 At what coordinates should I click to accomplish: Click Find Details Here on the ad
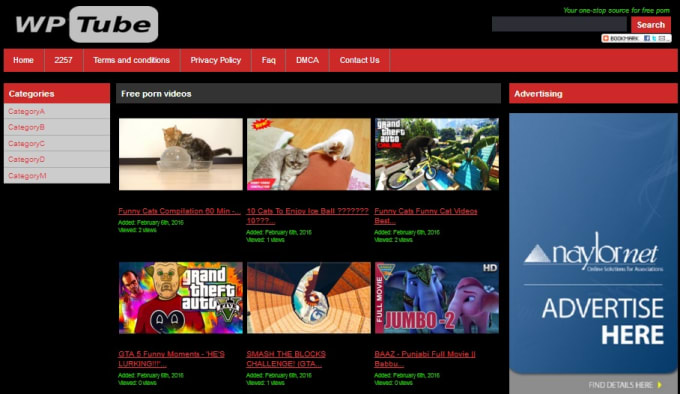(x=621, y=385)
